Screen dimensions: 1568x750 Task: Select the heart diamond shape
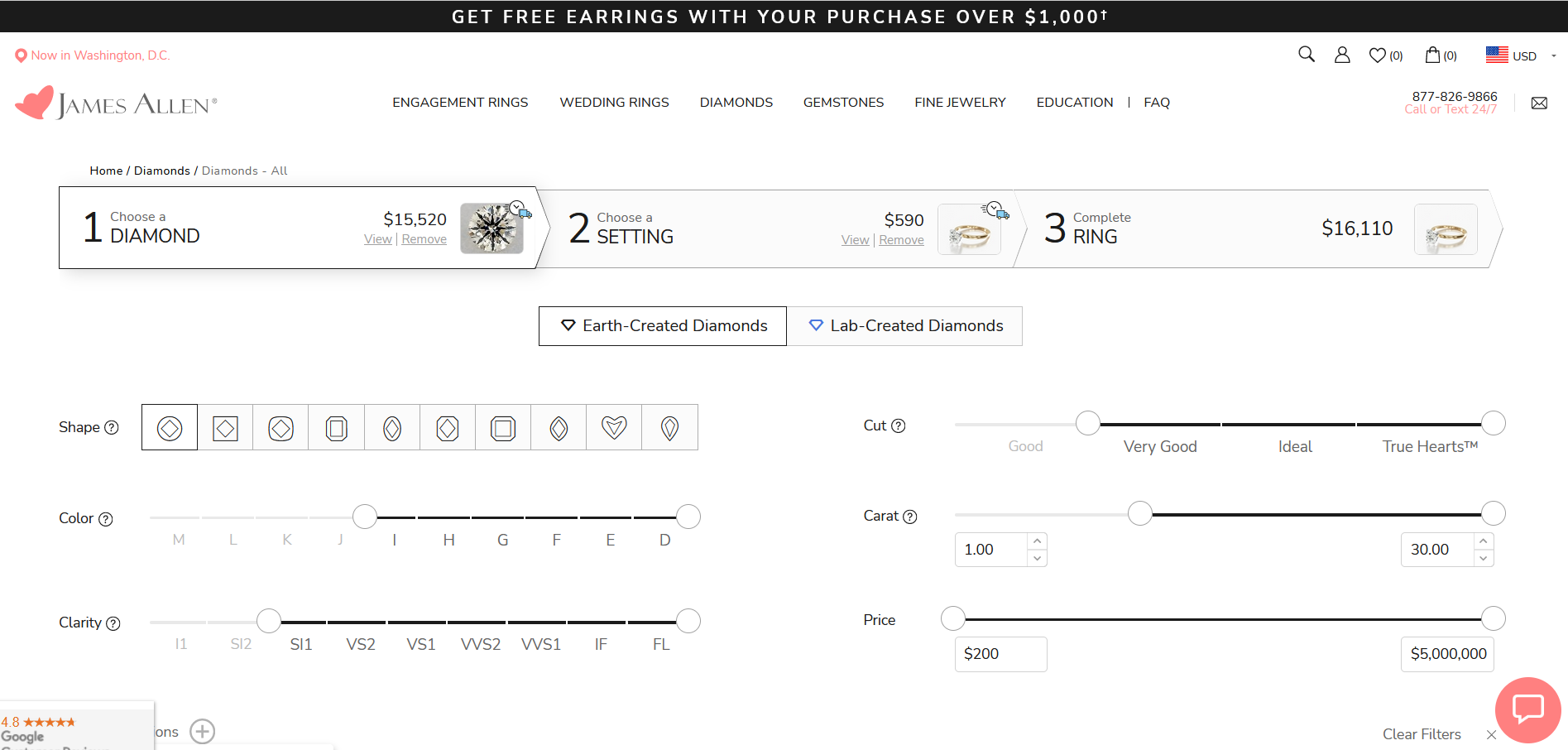pyautogui.click(x=614, y=428)
